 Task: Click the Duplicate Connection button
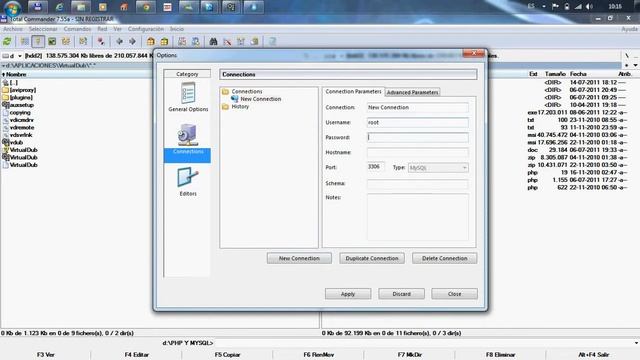pyautogui.click(x=372, y=258)
